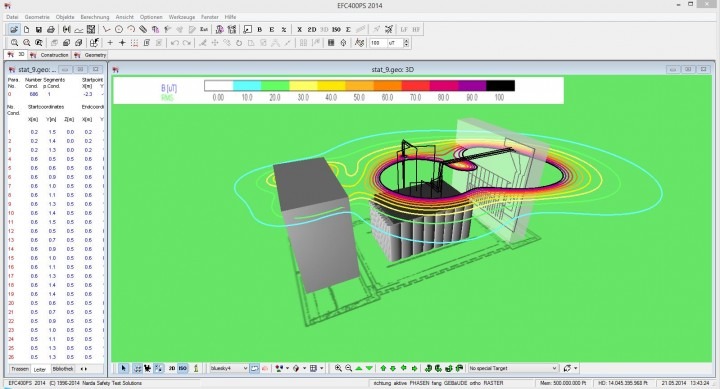Click the Sigma sum icon in the toolbar
720x389 pixels.
[x=348, y=29]
